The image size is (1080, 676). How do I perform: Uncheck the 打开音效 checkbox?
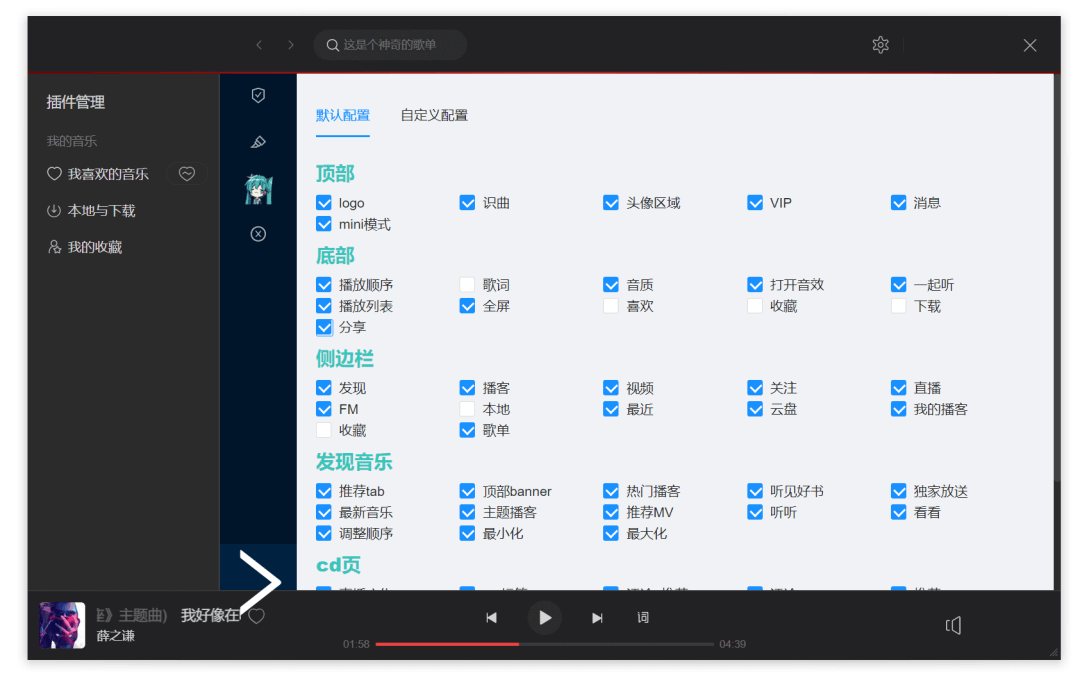point(755,285)
